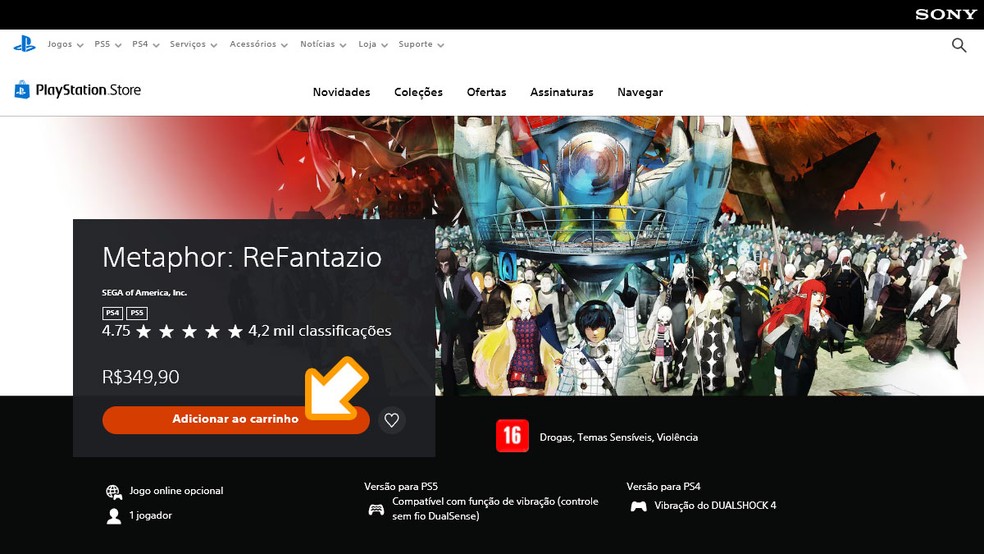Click the single player person icon
Image resolution: width=984 pixels, height=554 pixels.
tap(114, 516)
